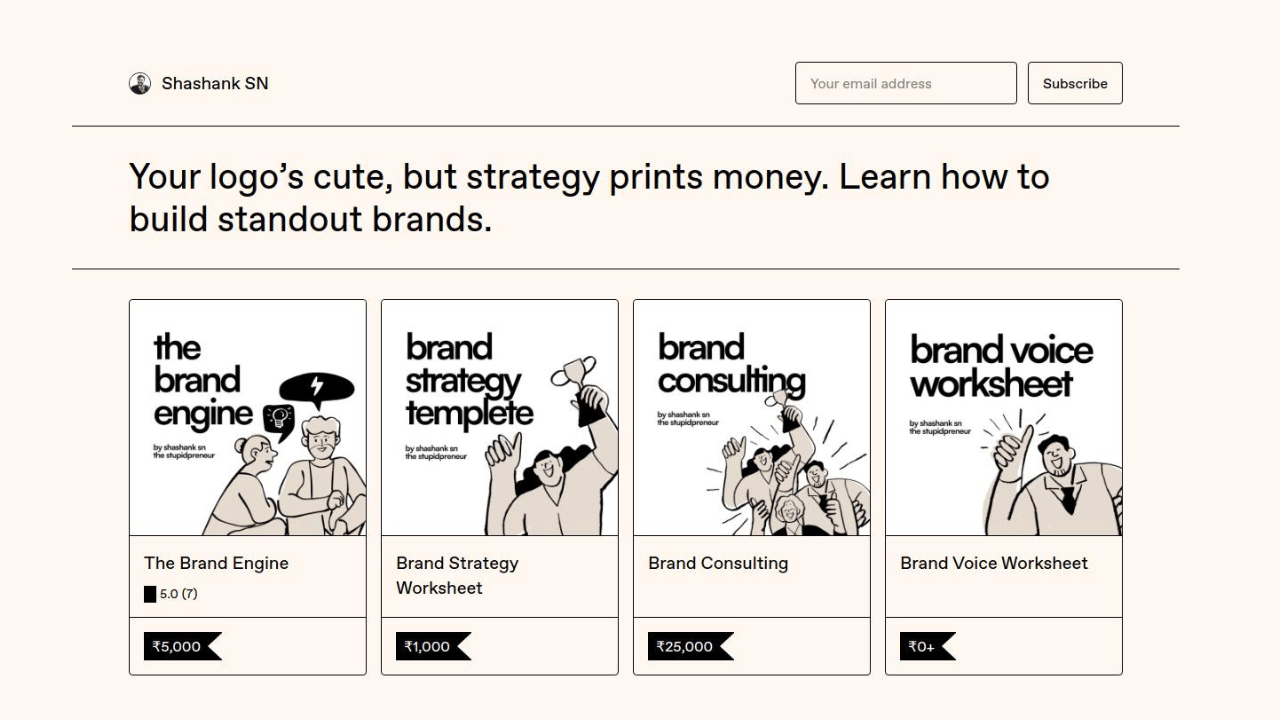Select the ₹5,000 price tag

click(x=182, y=647)
